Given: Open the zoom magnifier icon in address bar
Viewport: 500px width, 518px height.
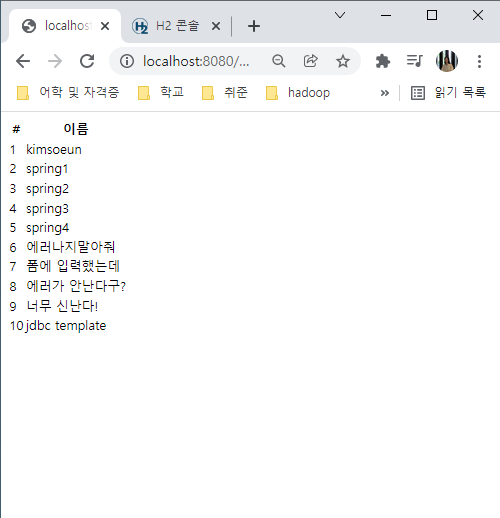Looking at the screenshot, I should (x=279, y=61).
